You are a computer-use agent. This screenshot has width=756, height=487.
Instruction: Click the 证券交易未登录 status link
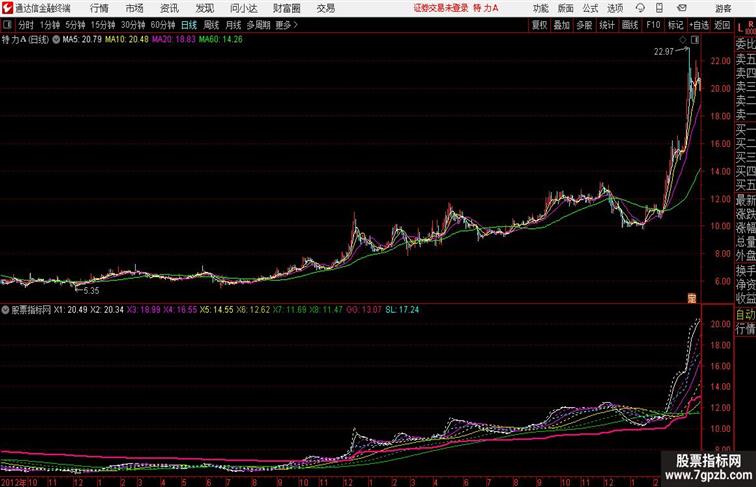441,8
